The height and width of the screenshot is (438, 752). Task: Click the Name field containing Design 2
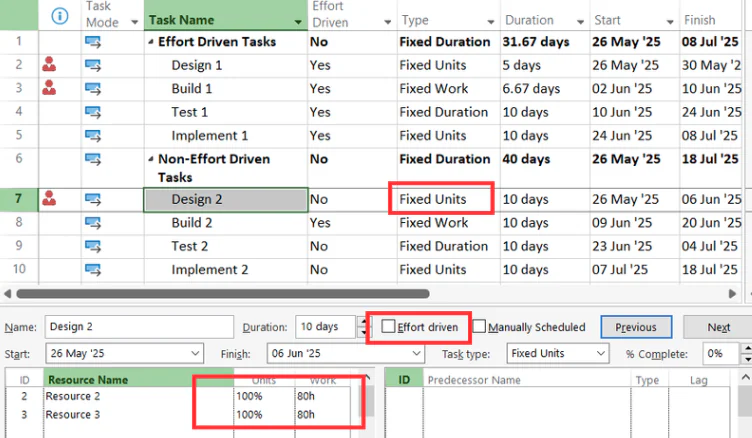pos(139,327)
